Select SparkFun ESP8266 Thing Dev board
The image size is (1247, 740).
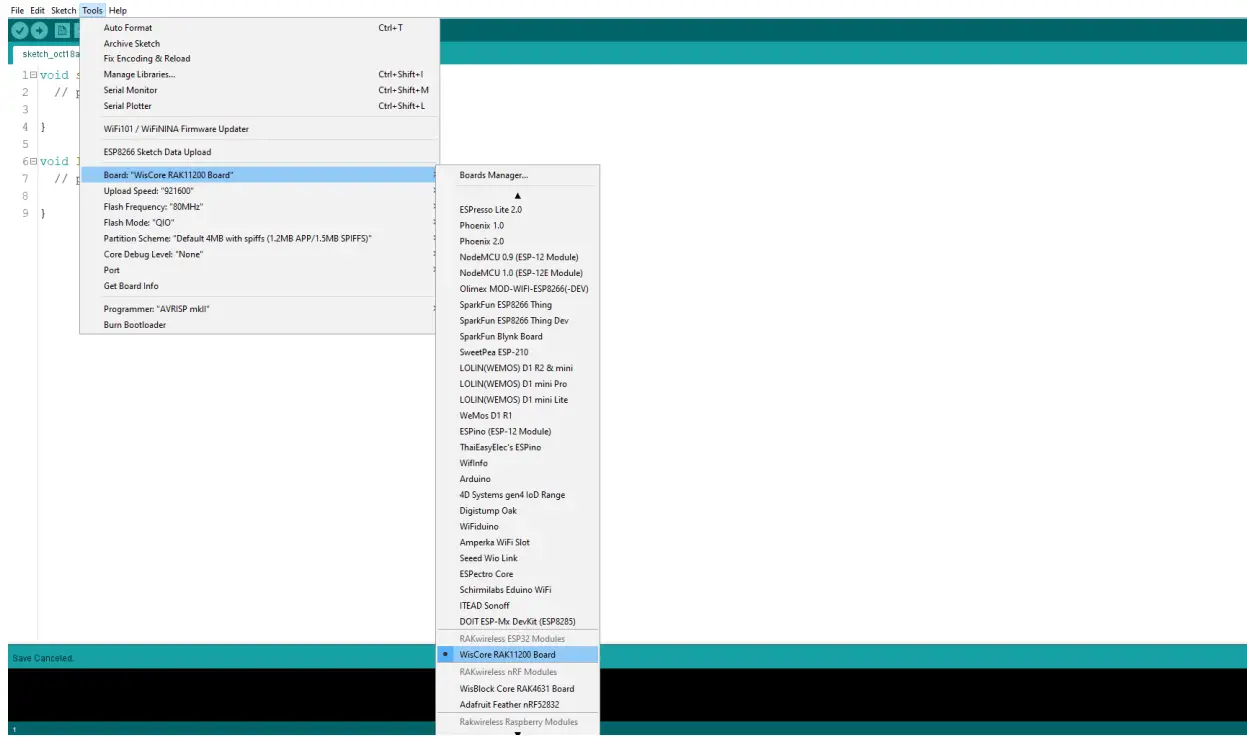pos(518,321)
